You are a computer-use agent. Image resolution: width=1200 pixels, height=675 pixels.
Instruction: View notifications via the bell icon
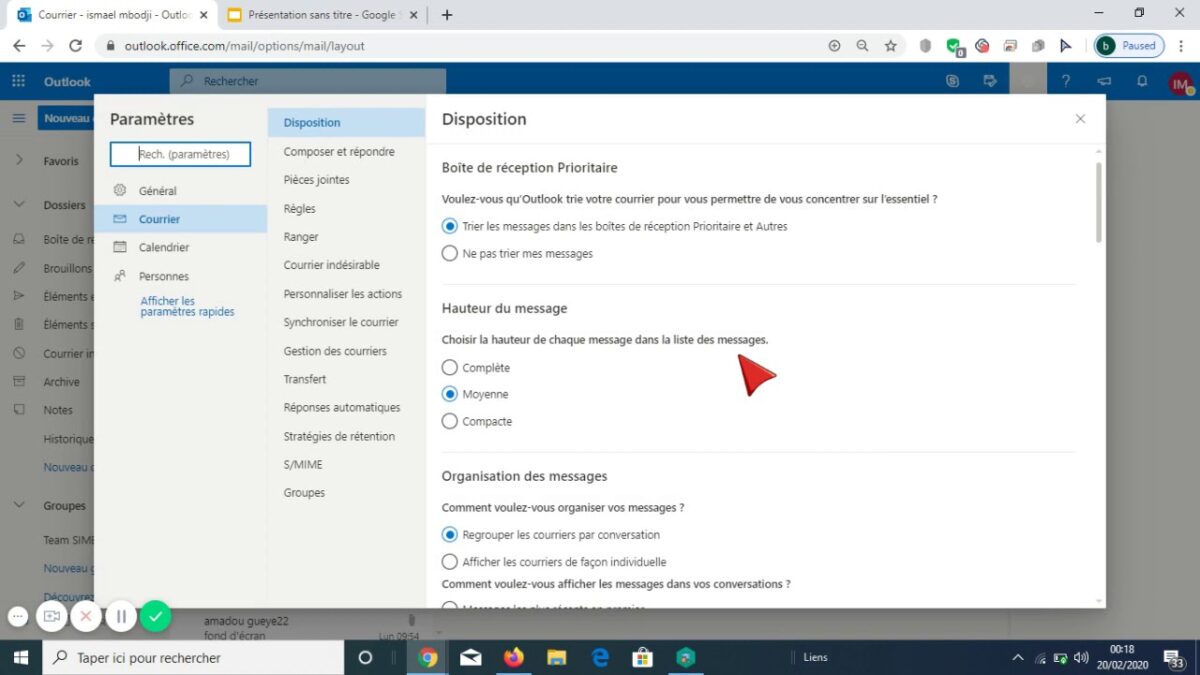coord(1141,80)
